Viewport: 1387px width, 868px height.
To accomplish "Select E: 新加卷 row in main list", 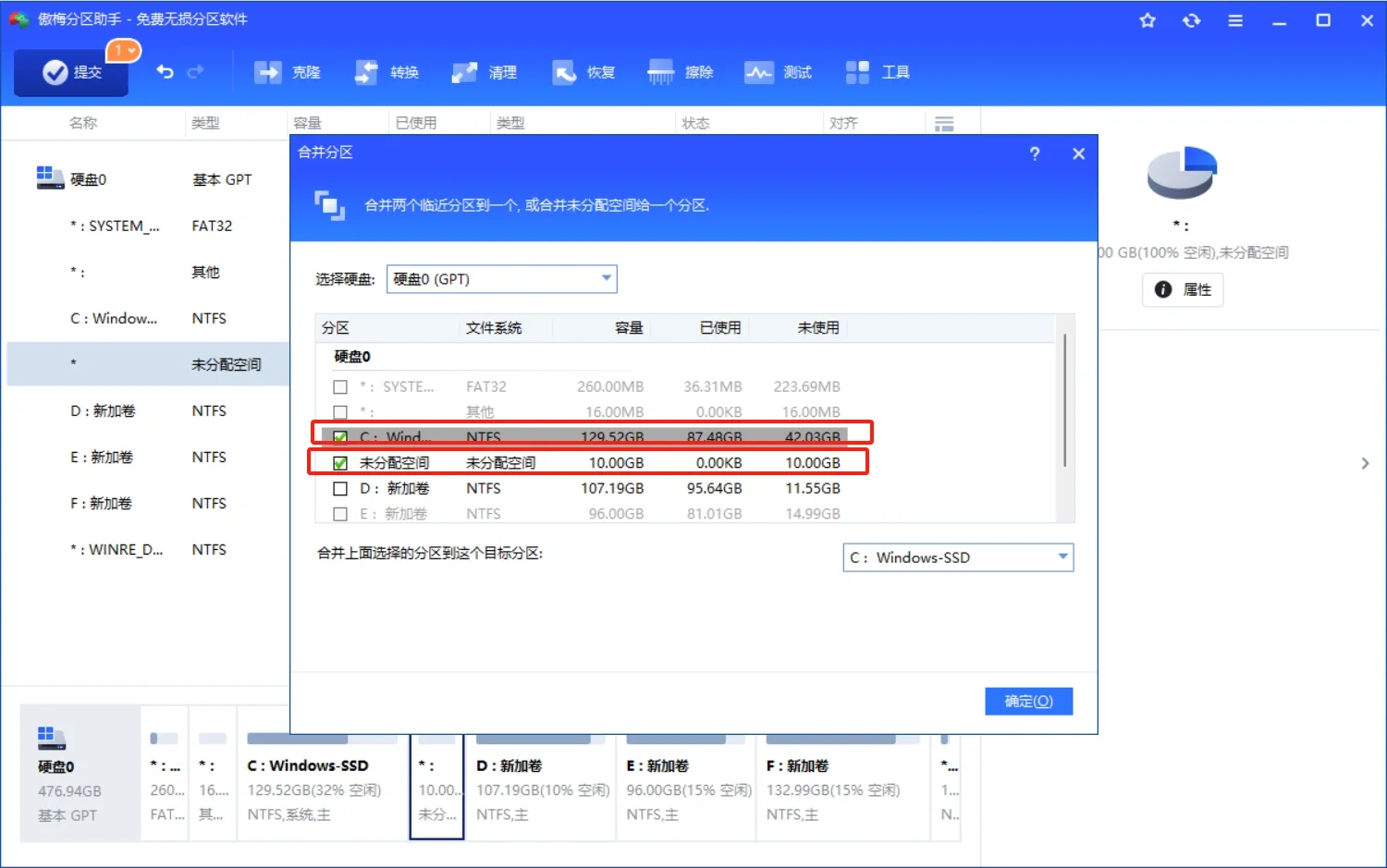I will (x=148, y=457).
